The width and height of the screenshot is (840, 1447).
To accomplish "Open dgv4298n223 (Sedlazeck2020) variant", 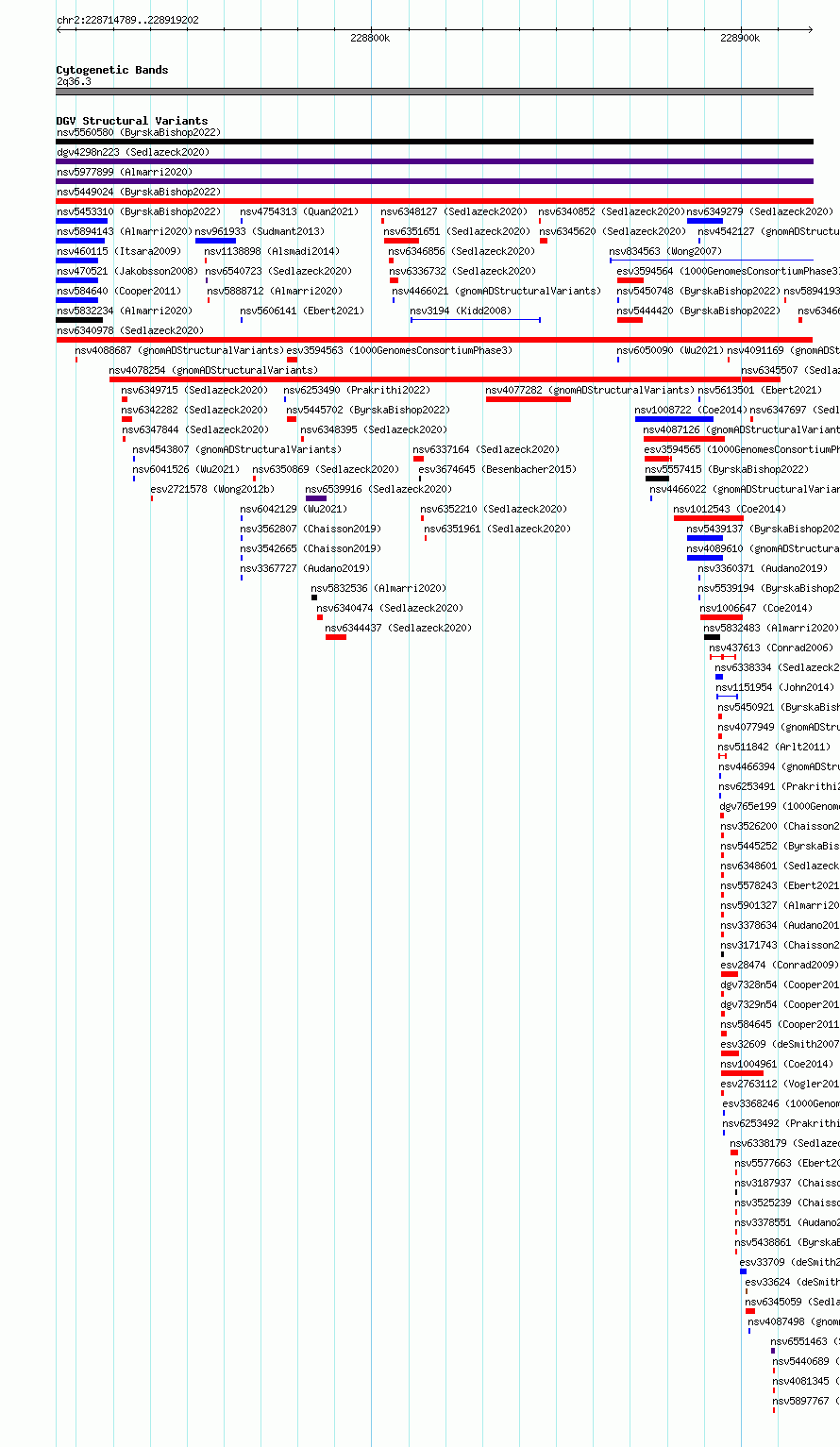I will pos(133,152).
